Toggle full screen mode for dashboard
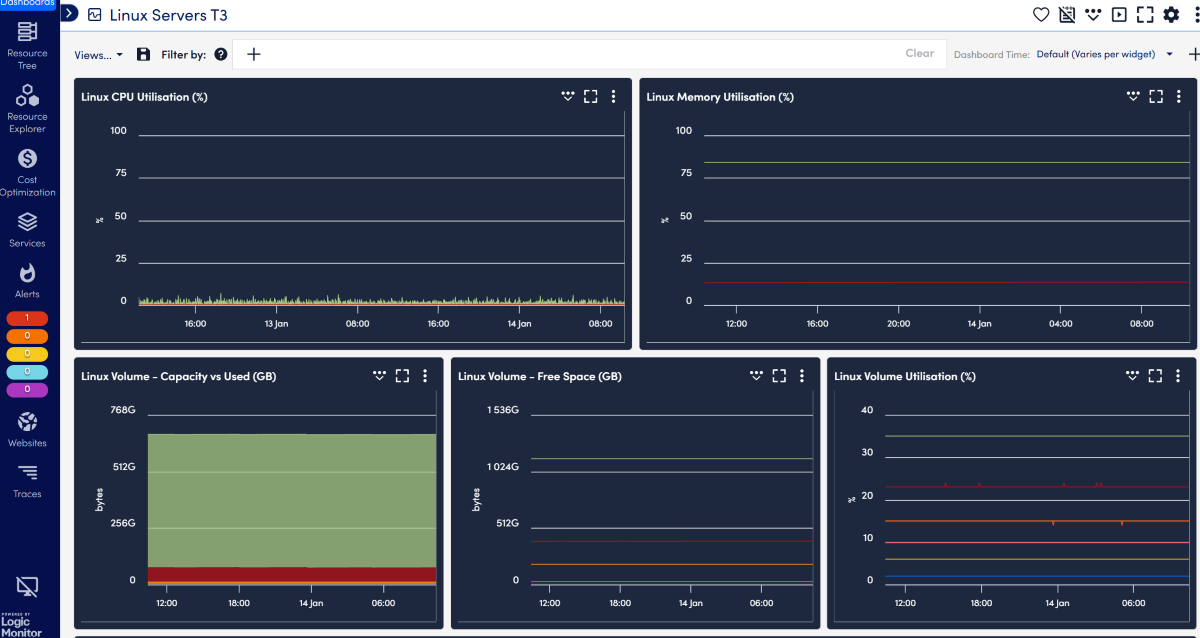This screenshot has height=638, width=1200. coord(1145,15)
